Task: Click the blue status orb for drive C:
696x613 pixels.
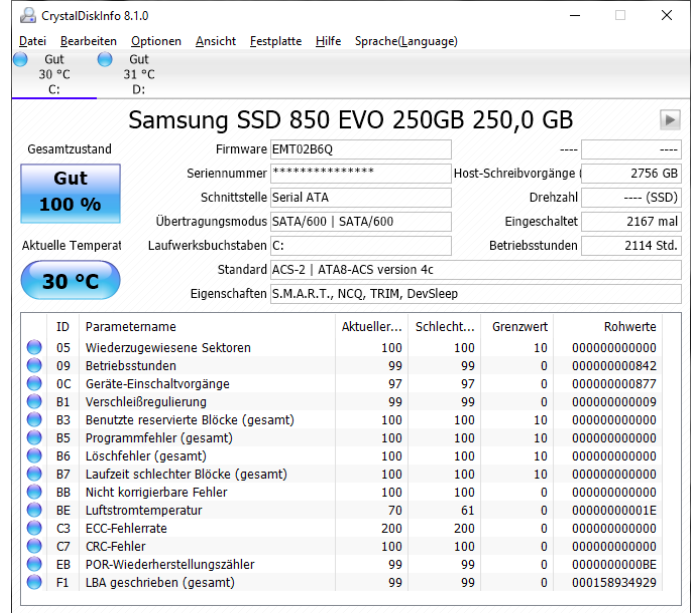Action: tap(20, 59)
